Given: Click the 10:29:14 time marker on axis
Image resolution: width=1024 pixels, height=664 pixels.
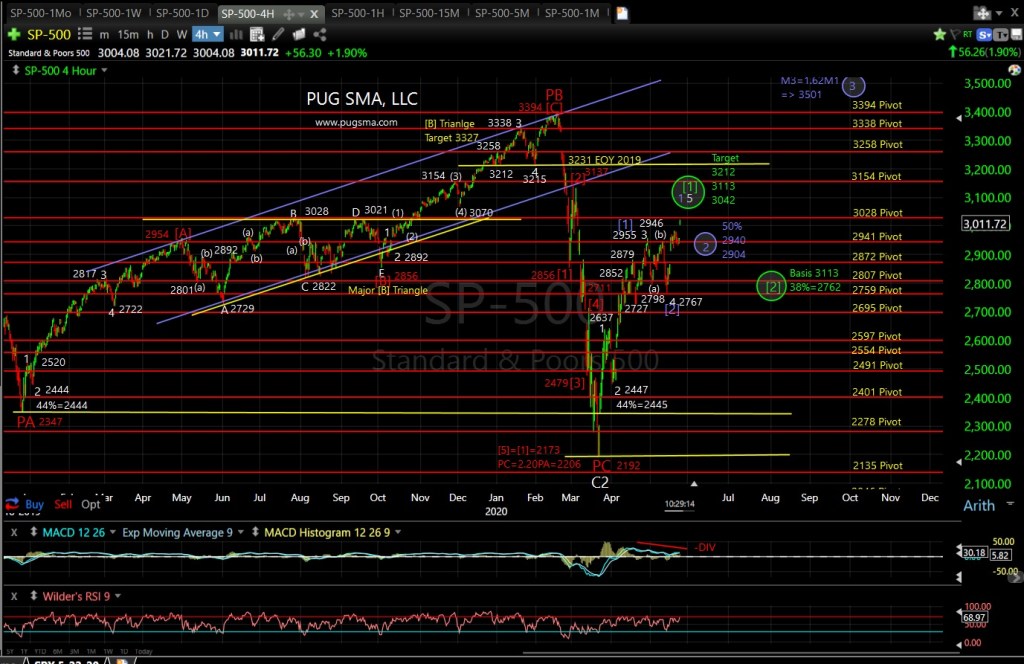Looking at the screenshot, I should click(x=679, y=504).
